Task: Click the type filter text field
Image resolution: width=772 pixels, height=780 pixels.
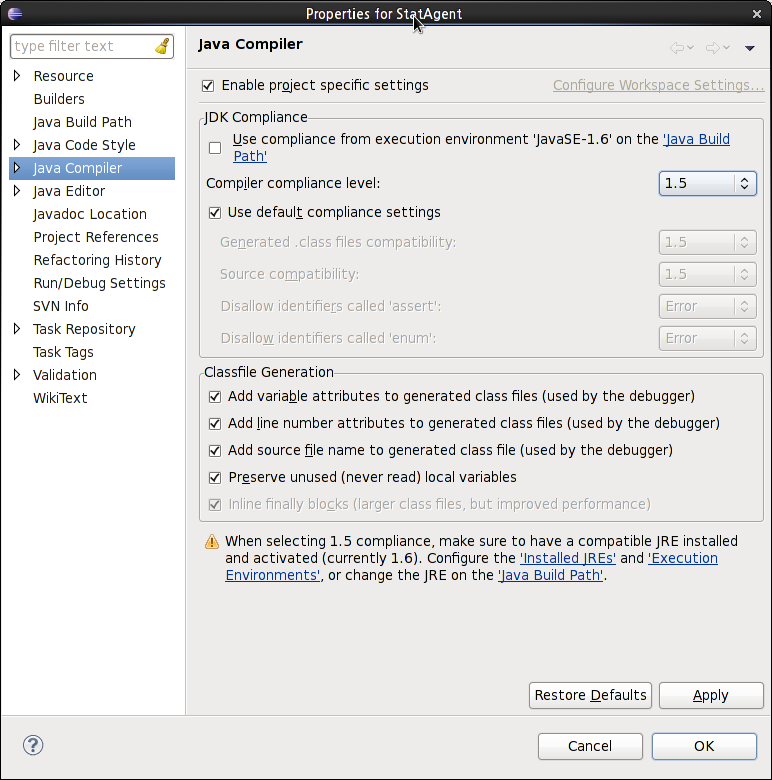Action: (83, 46)
